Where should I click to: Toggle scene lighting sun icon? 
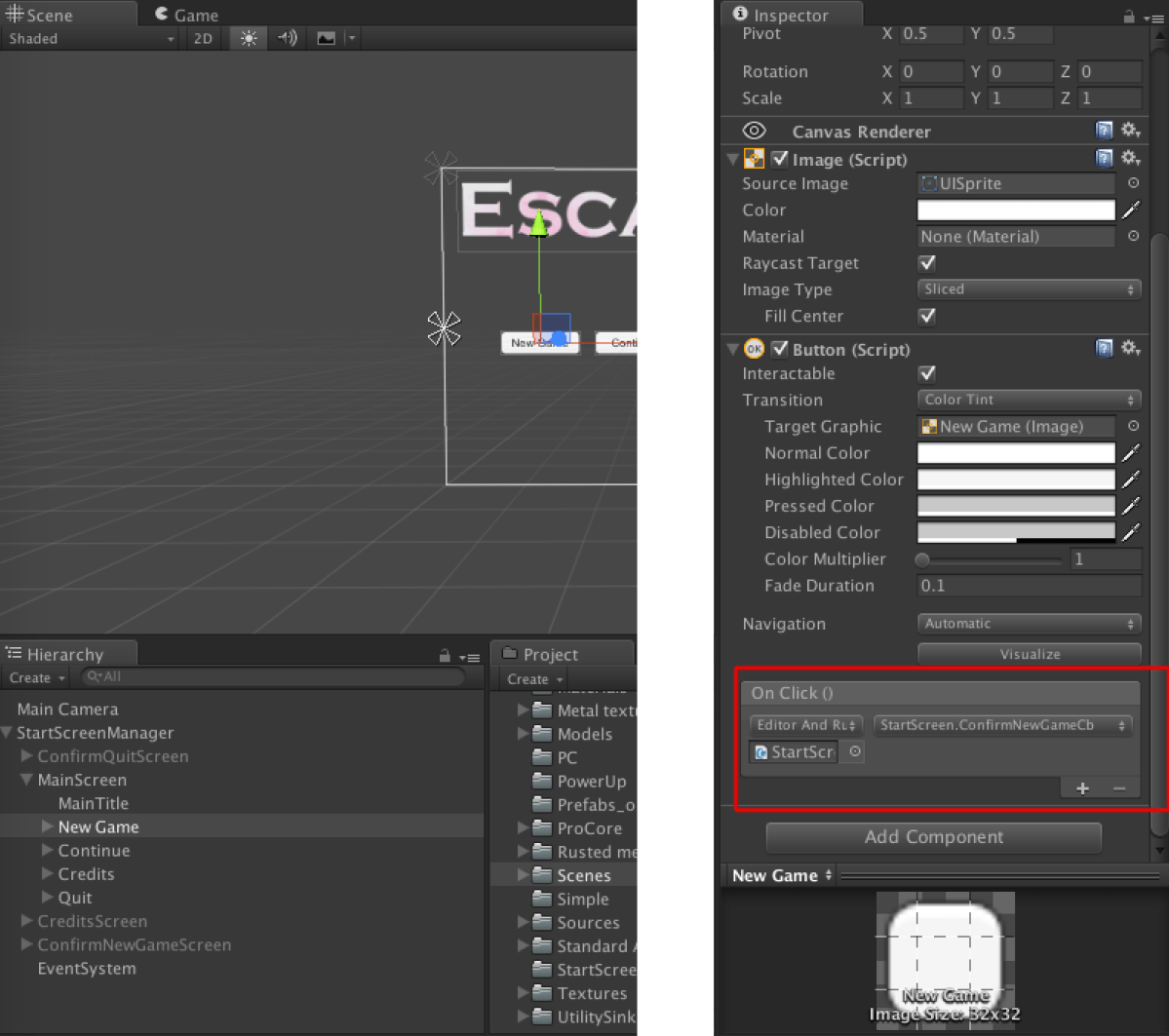(249, 38)
